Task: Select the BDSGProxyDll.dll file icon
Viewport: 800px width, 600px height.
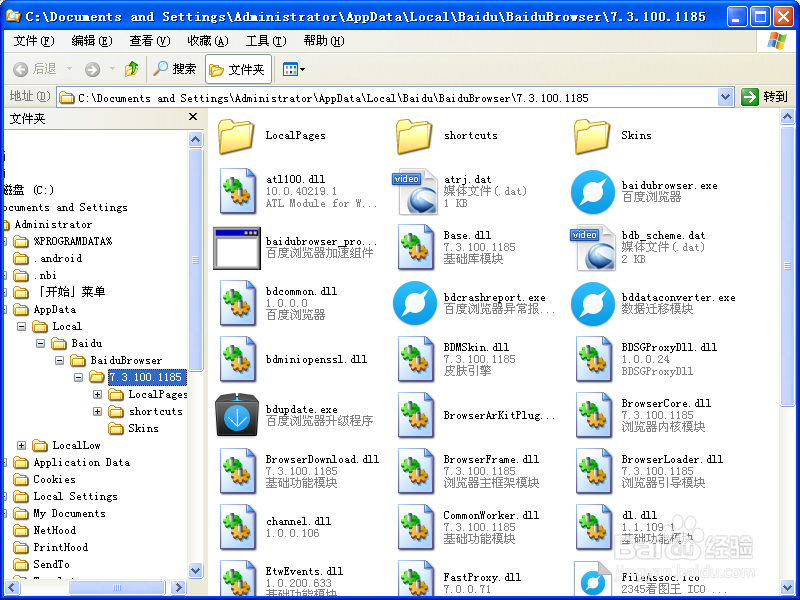Action: click(x=593, y=359)
